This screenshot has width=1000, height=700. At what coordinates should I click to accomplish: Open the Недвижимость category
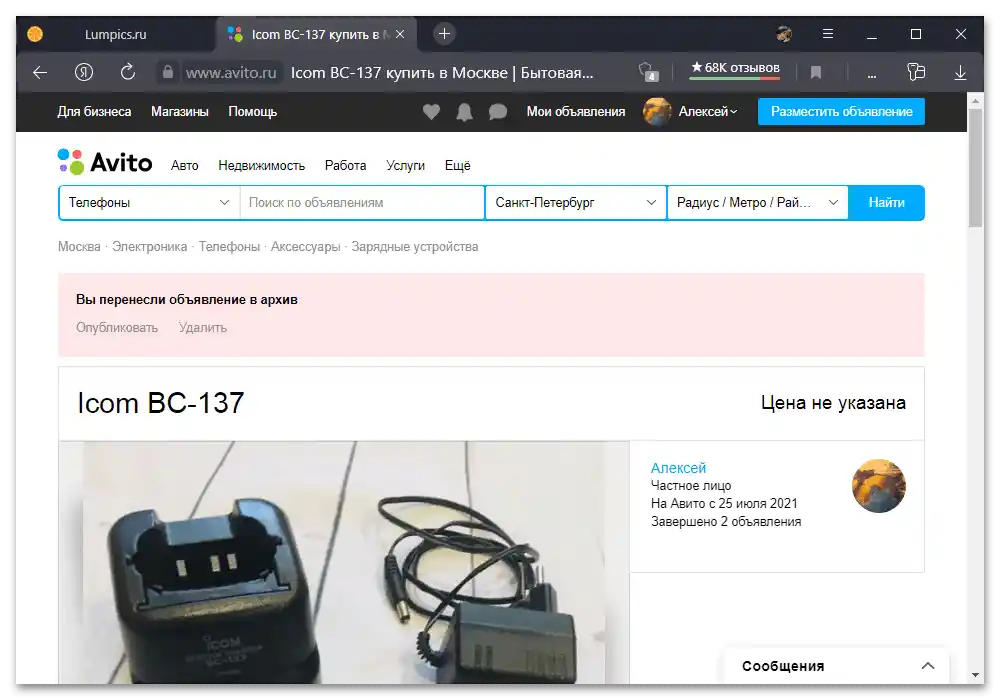(261, 166)
